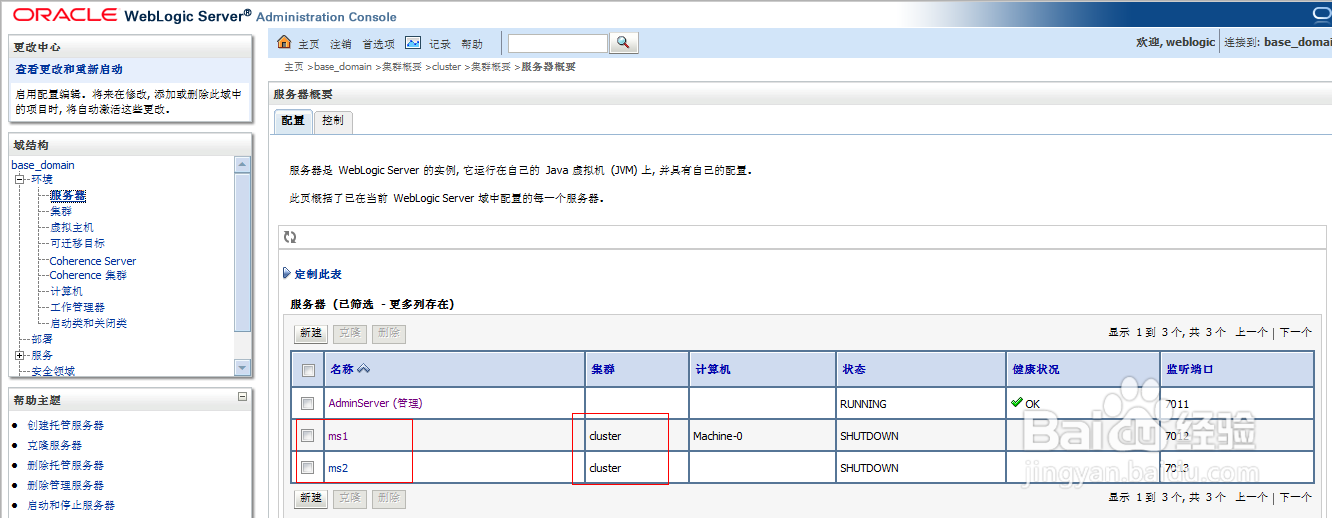Open the 帮助 toolbar item
Image resolution: width=1332 pixels, height=518 pixels.
click(x=472, y=44)
